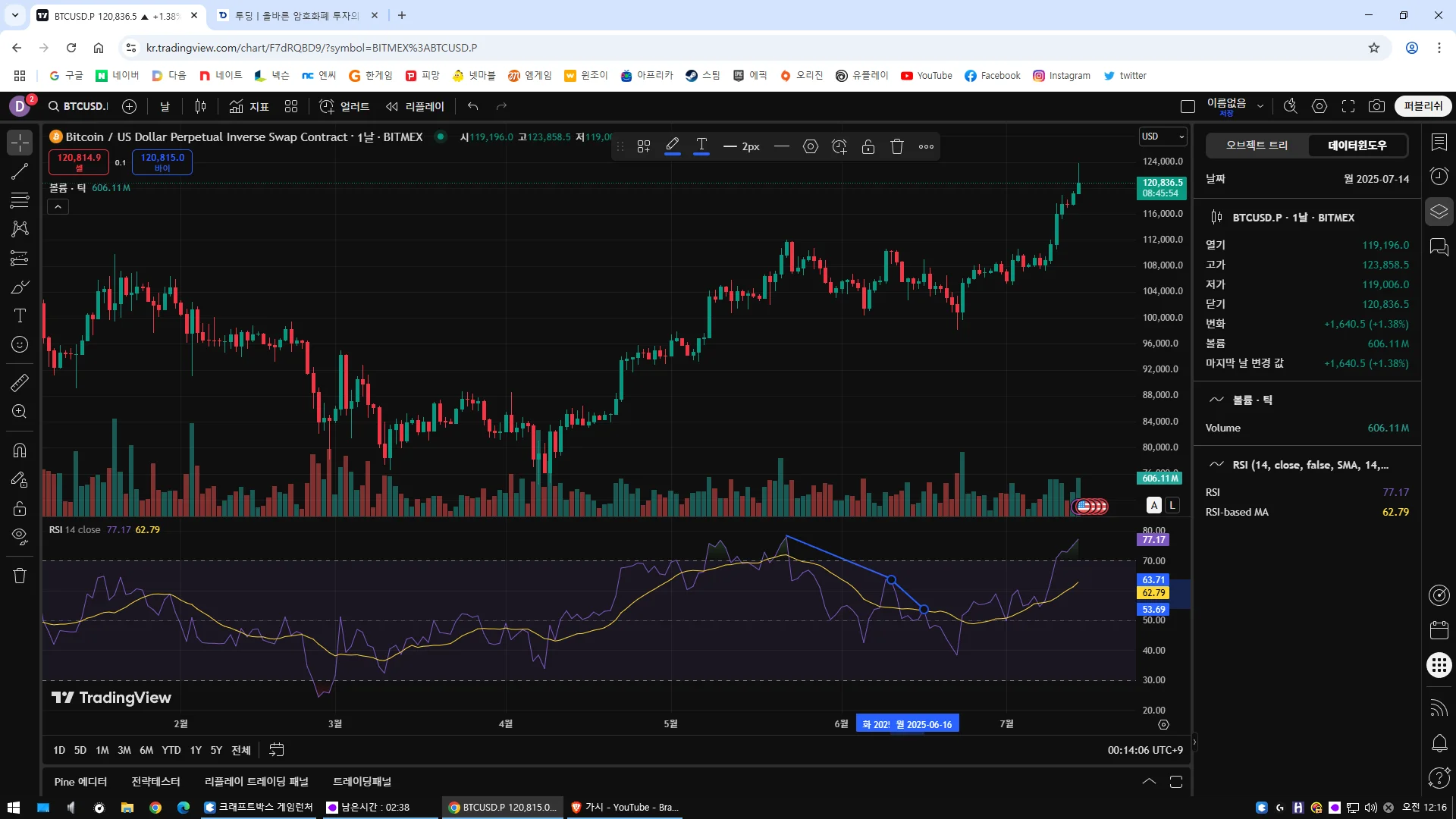Set the 3M time range
Viewport: 1456px width, 819px height.
124,750
